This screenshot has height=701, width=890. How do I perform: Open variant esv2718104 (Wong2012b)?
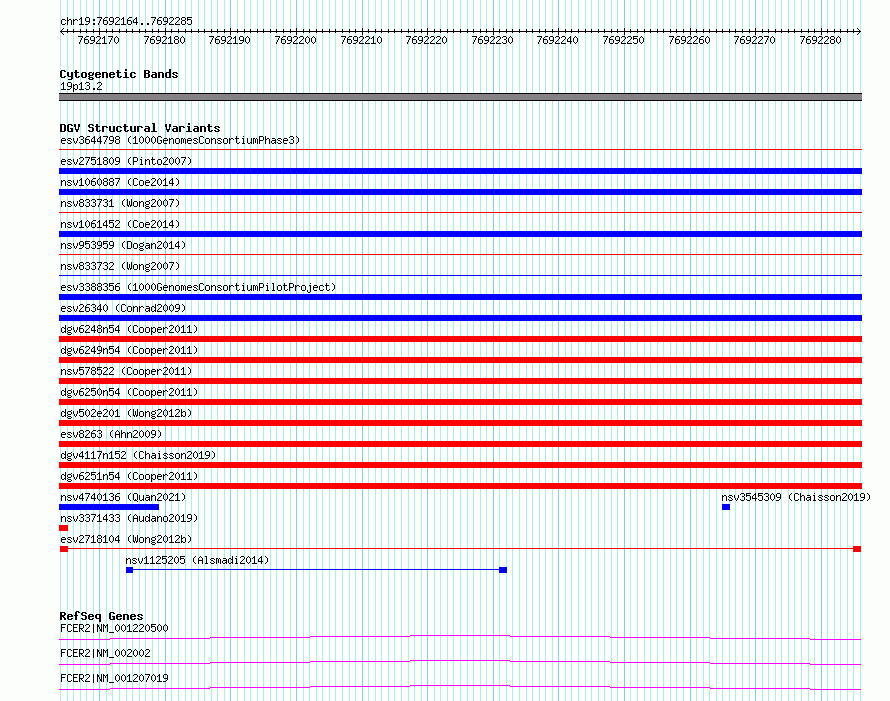(126, 539)
